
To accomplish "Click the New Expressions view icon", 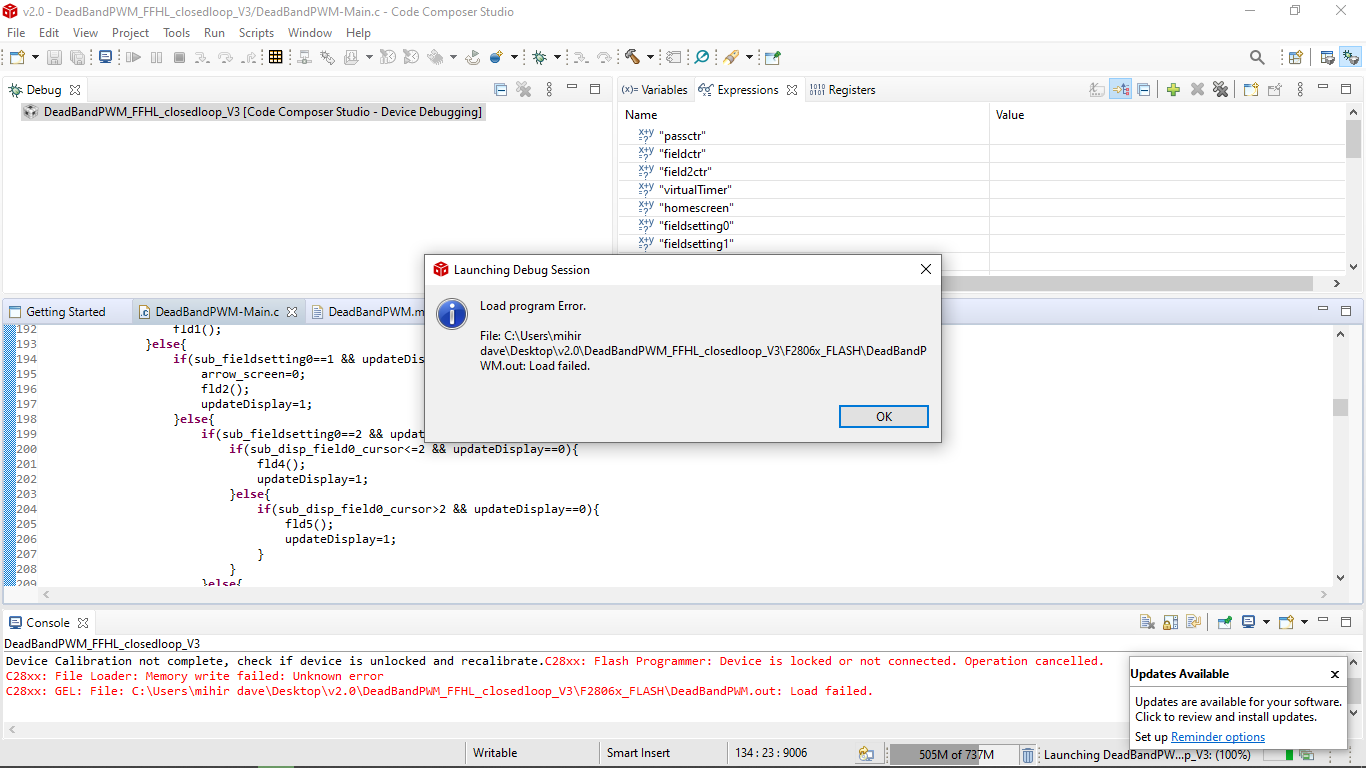I will [x=1251, y=90].
